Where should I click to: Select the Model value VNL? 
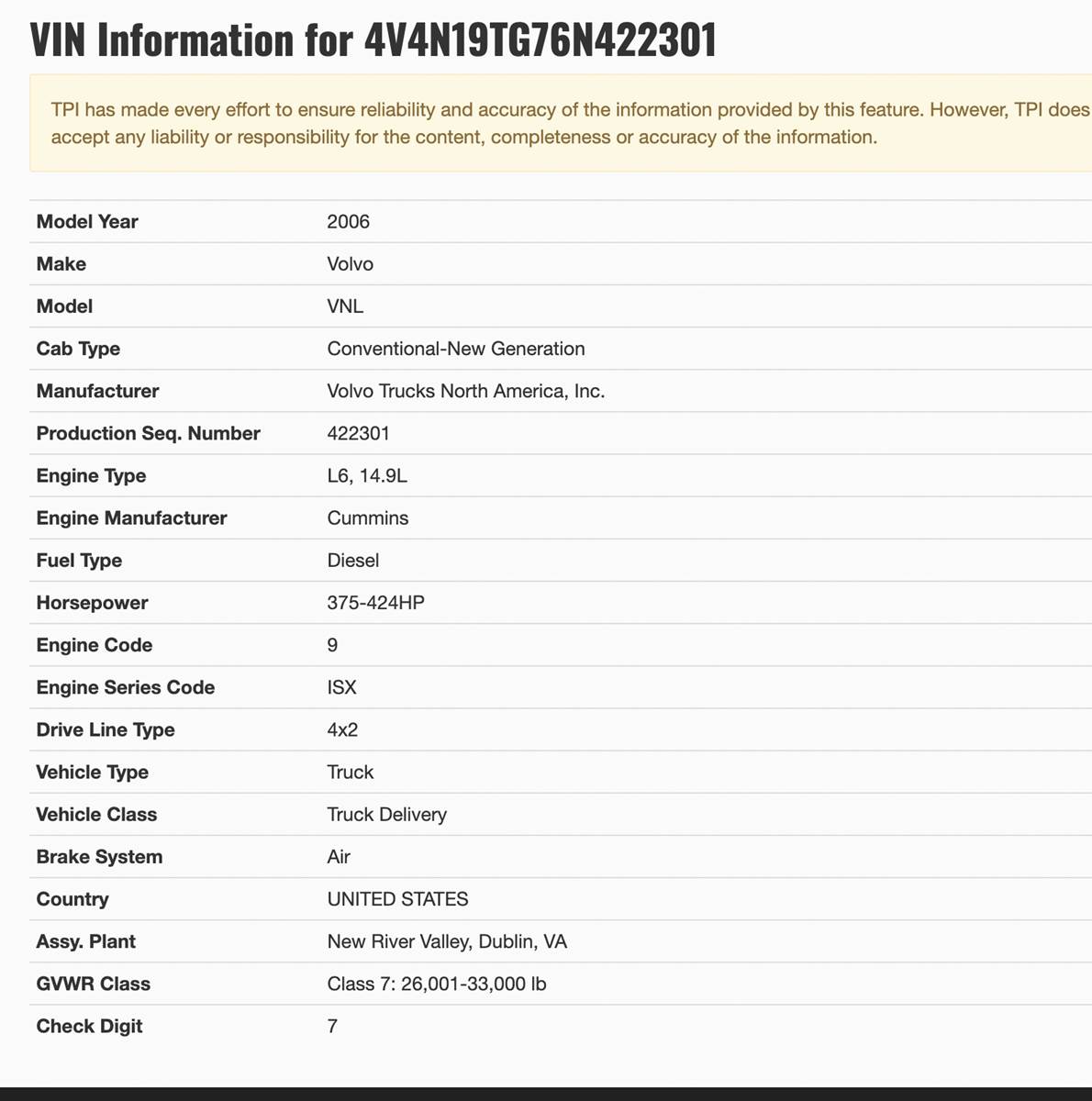click(x=345, y=306)
